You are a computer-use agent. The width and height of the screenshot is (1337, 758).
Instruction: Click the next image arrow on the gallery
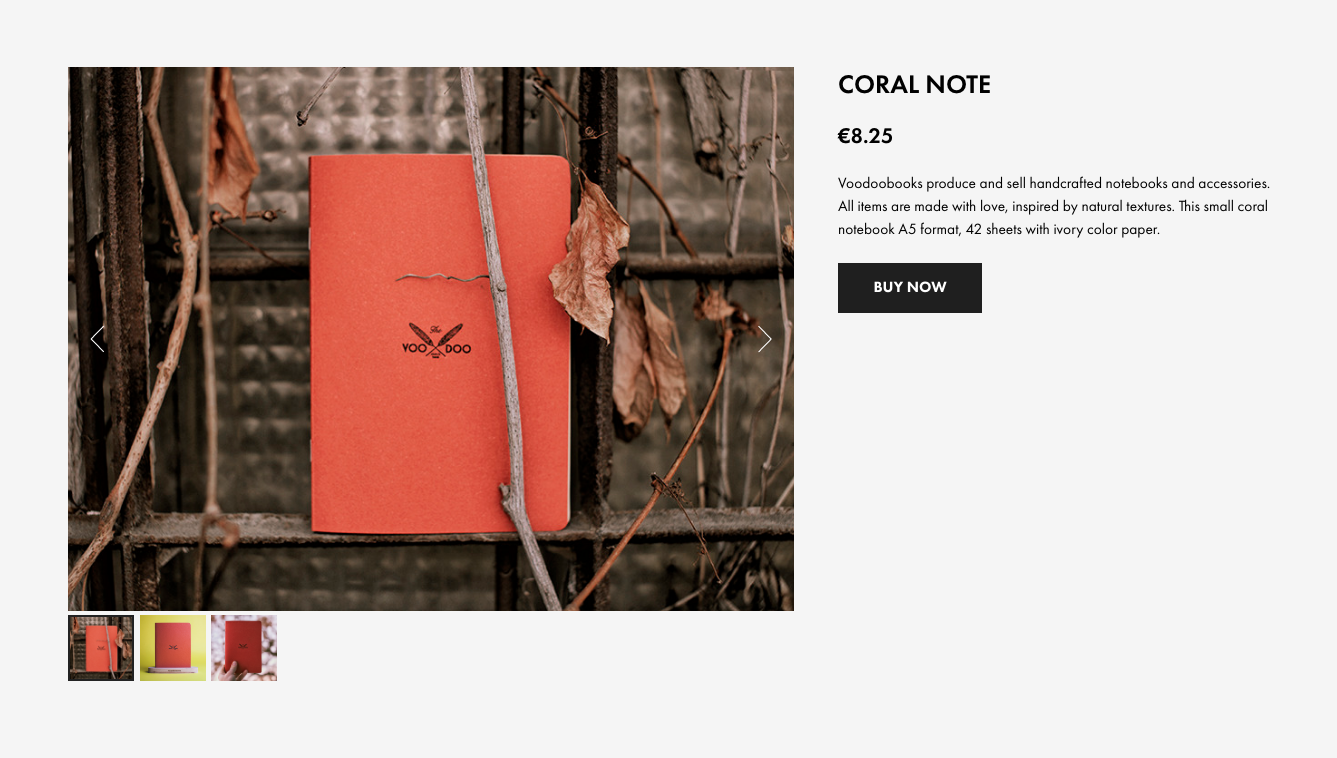click(765, 339)
